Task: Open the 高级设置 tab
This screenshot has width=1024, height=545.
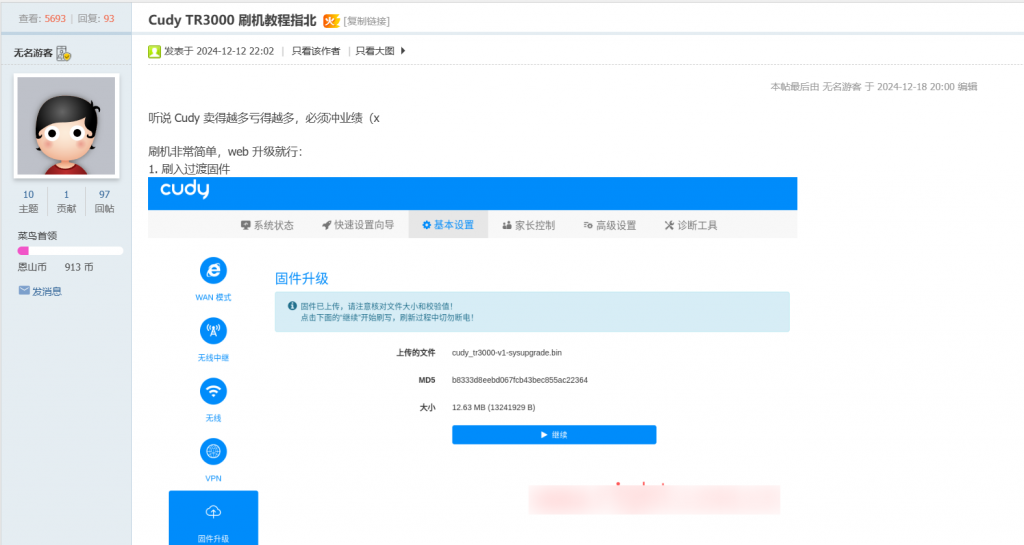Action: click(609, 225)
